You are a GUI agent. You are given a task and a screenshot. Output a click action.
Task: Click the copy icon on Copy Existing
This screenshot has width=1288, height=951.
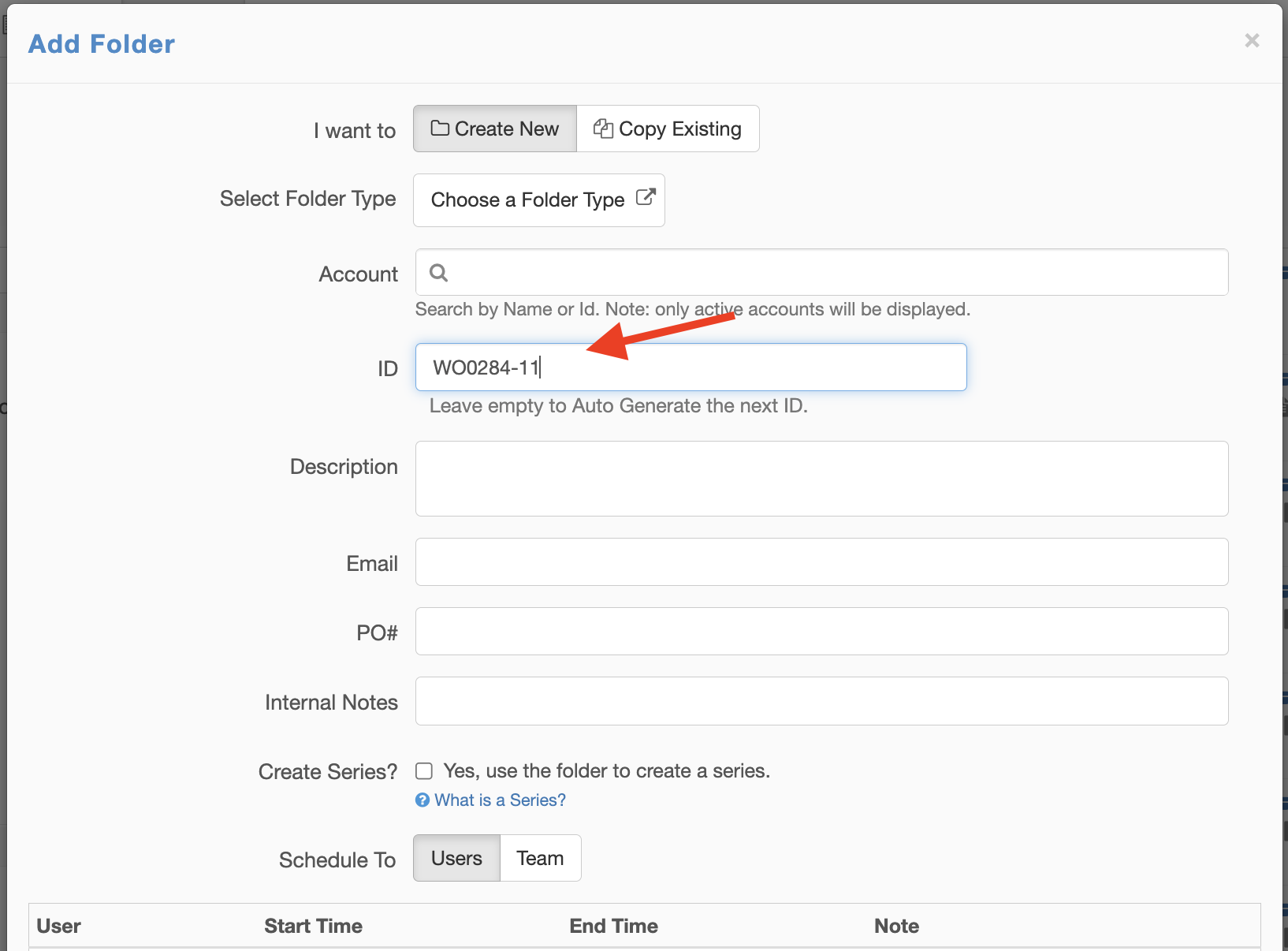[603, 129]
